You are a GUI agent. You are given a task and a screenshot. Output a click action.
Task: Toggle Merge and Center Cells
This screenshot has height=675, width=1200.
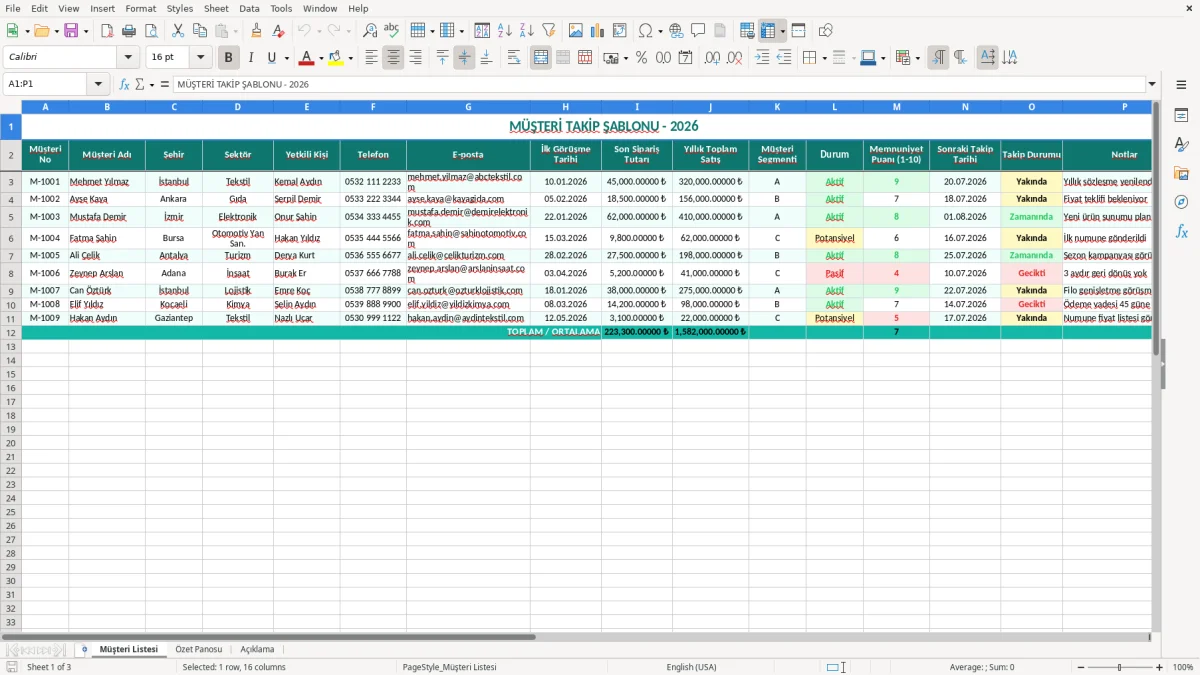pyautogui.click(x=541, y=58)
